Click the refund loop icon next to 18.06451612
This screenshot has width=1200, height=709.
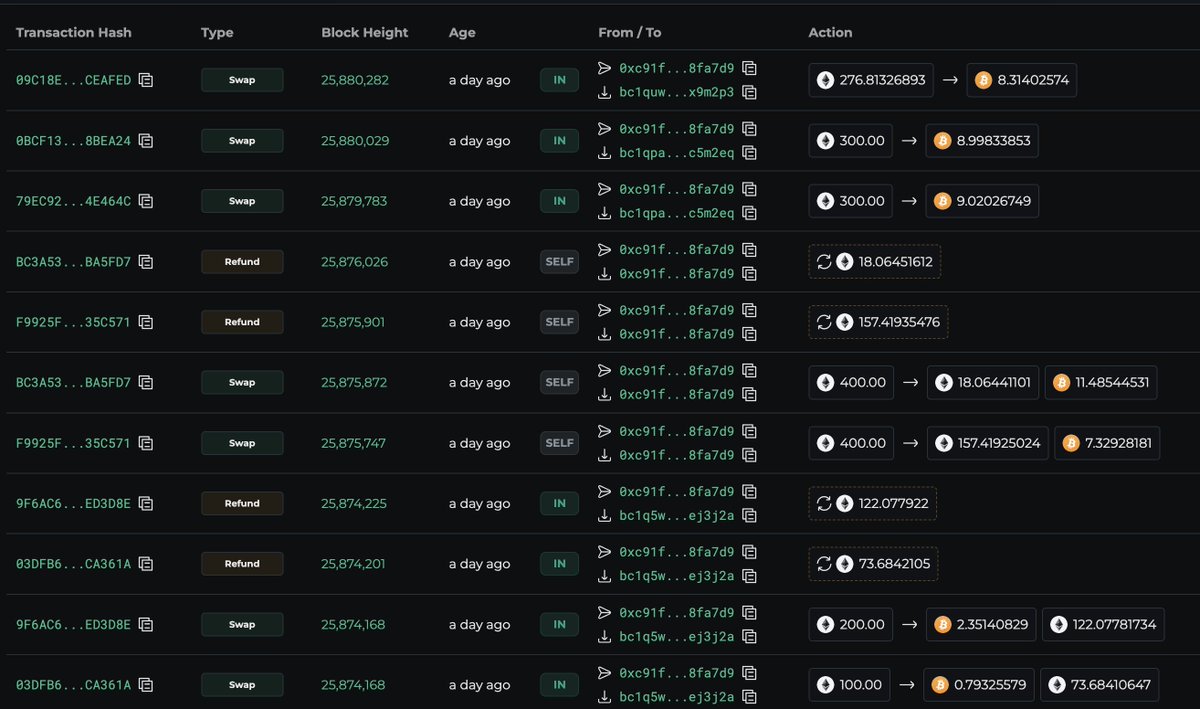tap(827, 261)
